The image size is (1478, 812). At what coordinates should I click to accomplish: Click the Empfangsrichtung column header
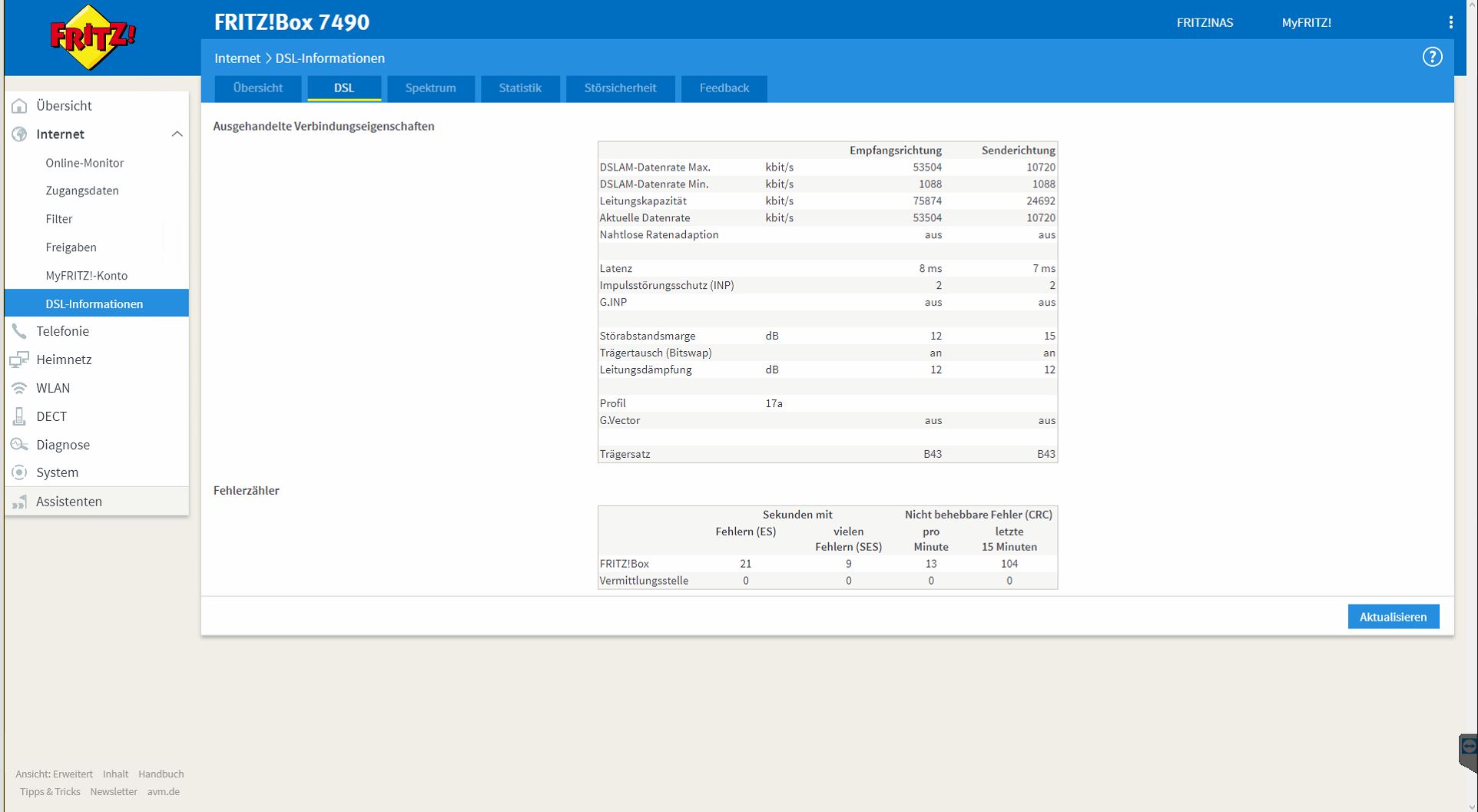[x=896, y=151]
